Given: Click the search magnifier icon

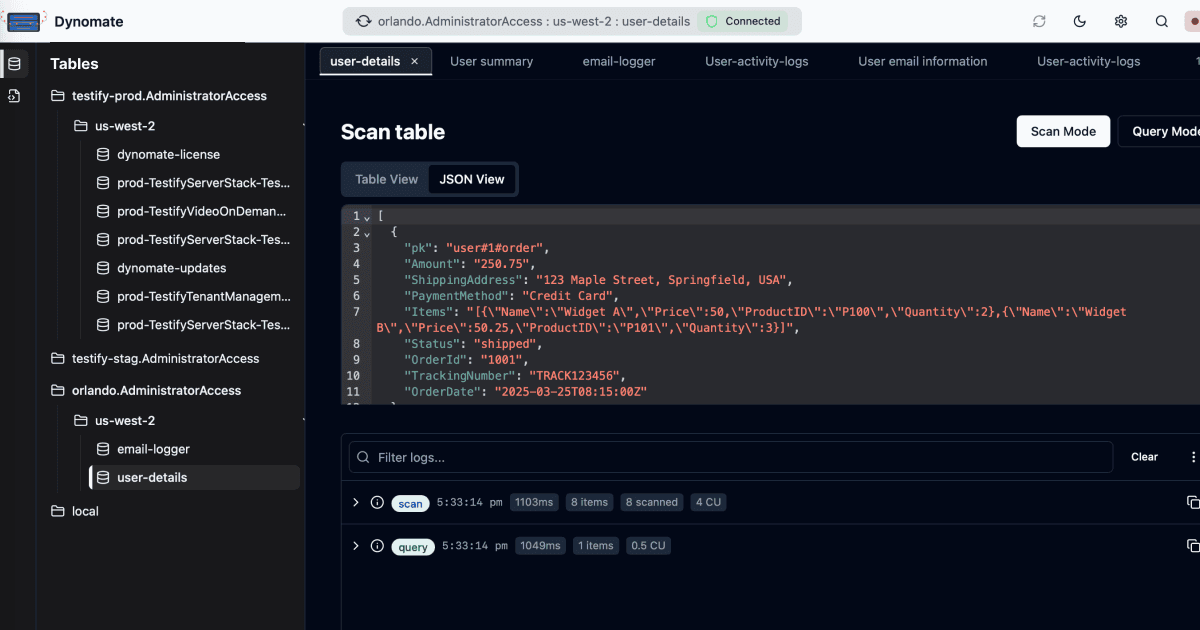Looking at the screenshot, I should (x=1161, y=21).
